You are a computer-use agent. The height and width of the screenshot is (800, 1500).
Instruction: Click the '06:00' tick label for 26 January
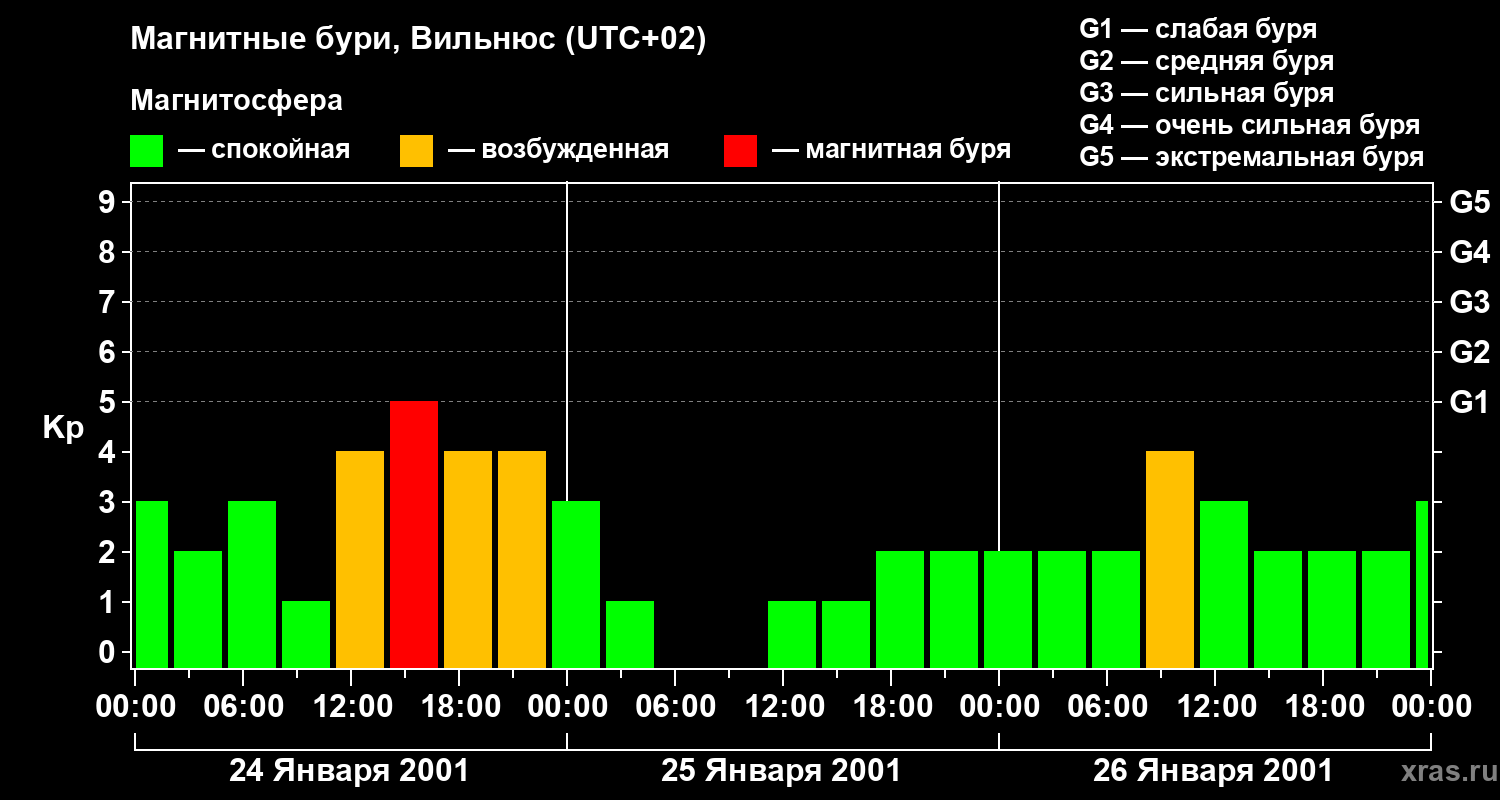(x=1107, y=707)
